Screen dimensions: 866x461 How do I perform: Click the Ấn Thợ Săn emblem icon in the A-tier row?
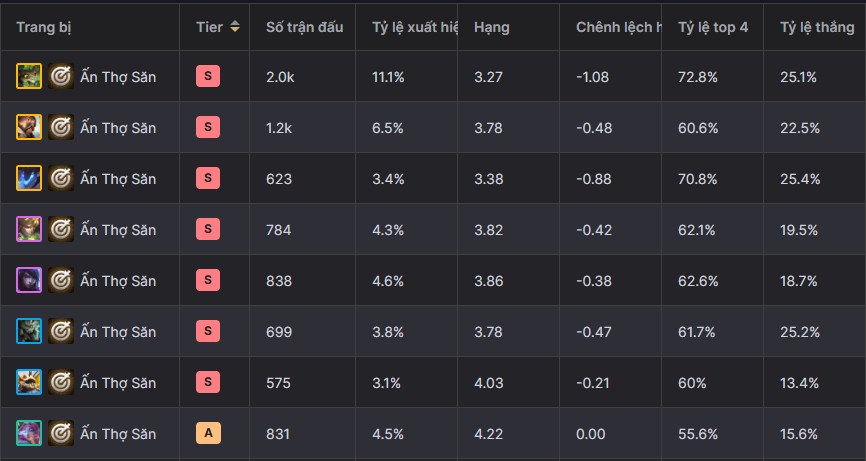(61, 433)
